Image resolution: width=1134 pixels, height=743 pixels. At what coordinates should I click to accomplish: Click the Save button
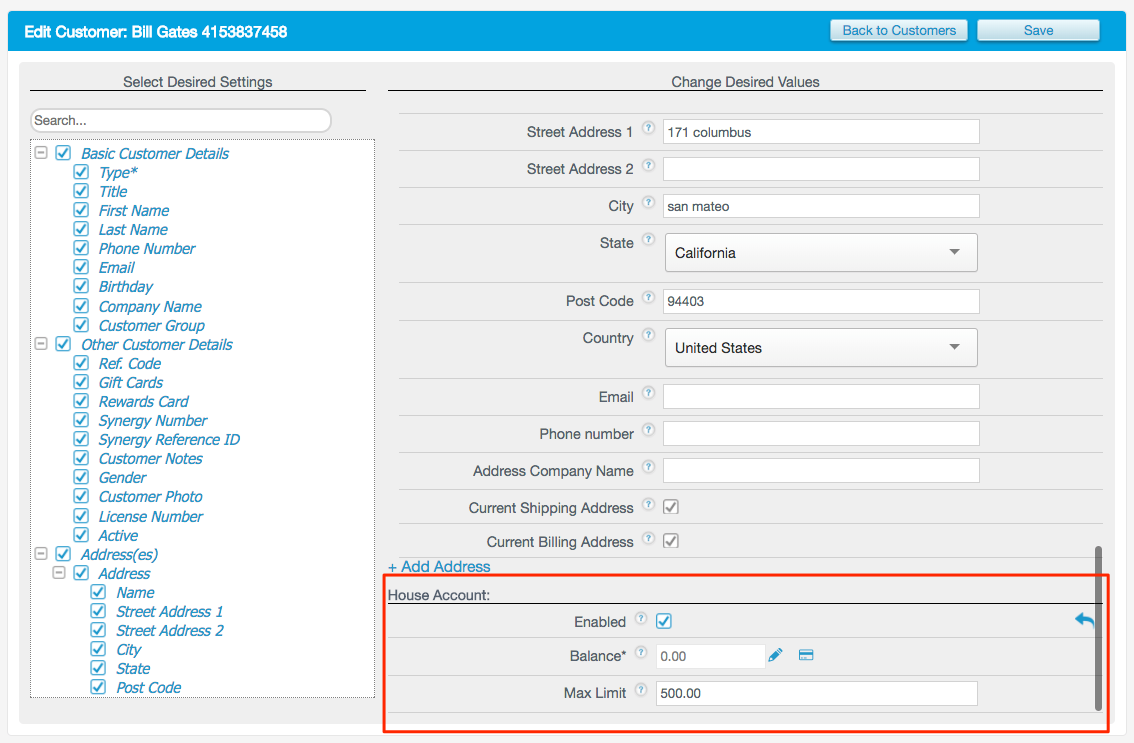(1037, 30)
